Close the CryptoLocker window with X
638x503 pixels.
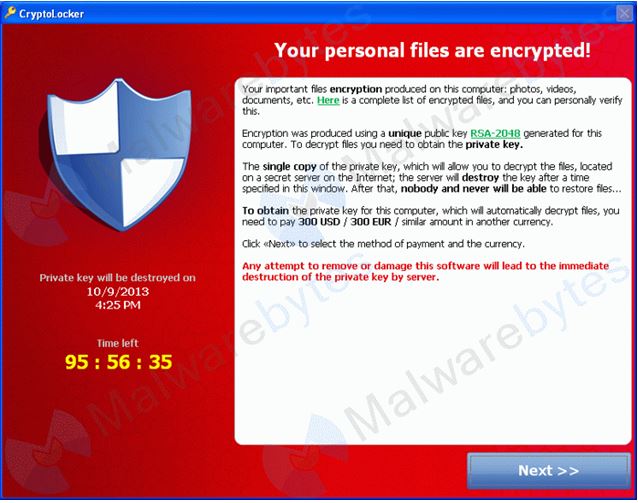(624, 13)
